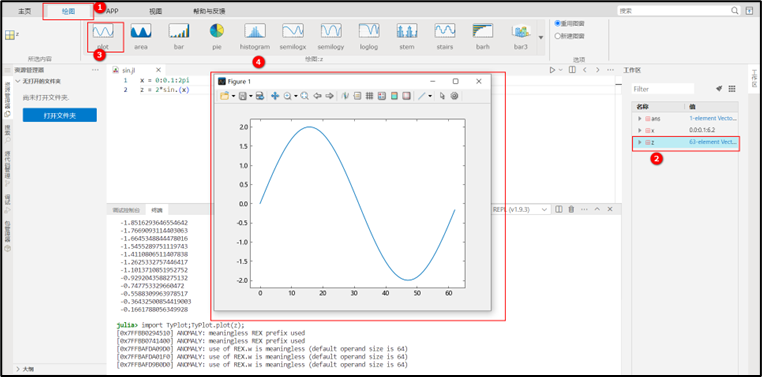
Task: Click the clear workspace broom icon
Action: 719,89
